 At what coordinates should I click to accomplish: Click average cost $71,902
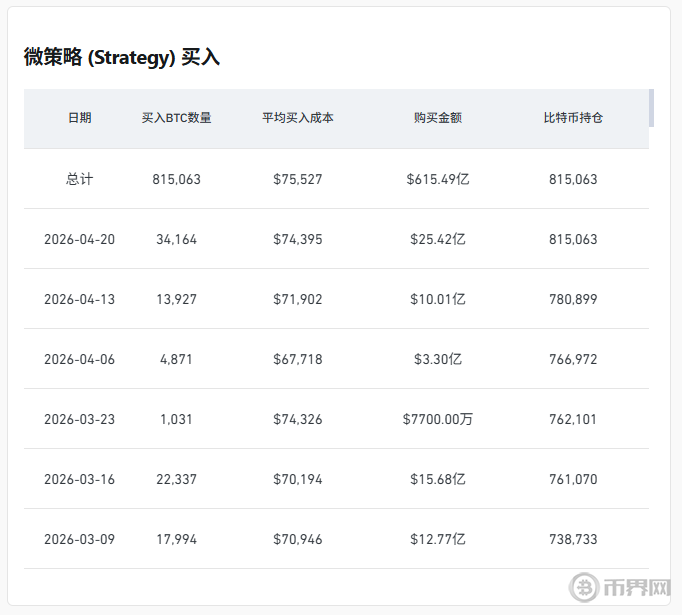pos(298,299)
